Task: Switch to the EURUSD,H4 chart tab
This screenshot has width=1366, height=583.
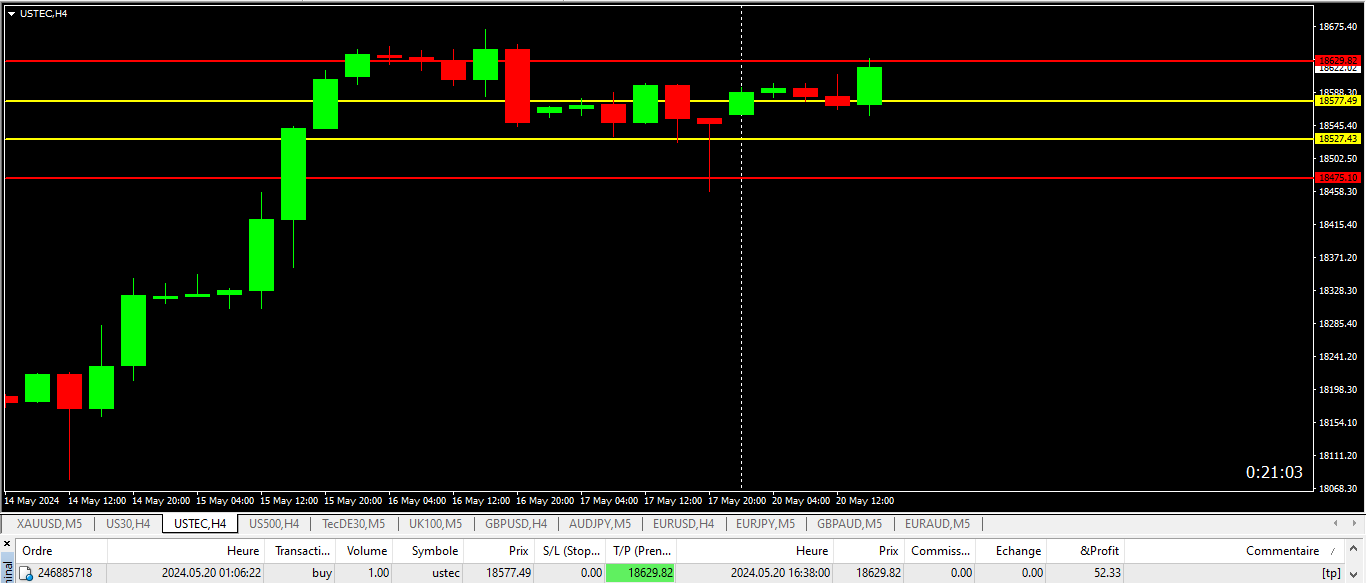Action: point(683,523)
